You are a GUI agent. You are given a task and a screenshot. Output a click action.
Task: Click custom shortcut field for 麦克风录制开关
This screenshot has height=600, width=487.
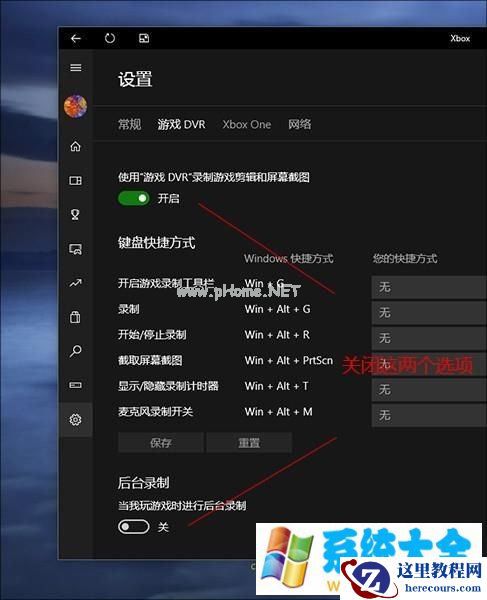tap(429, 415)
